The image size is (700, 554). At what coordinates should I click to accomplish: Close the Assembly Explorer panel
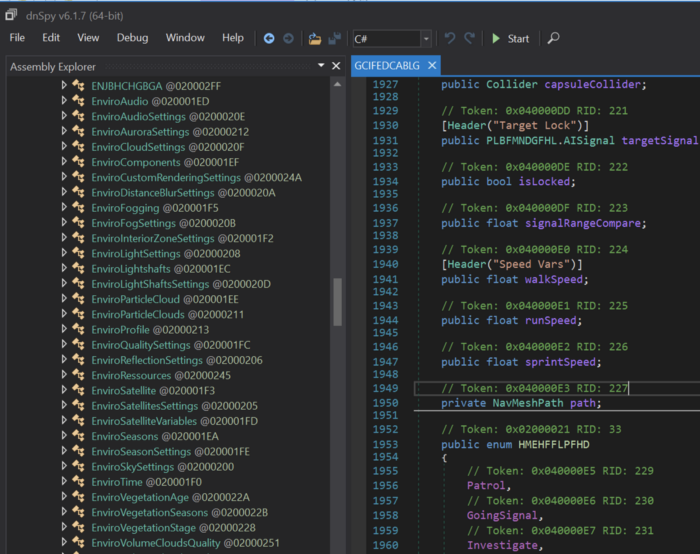click(x=336, y=66)
